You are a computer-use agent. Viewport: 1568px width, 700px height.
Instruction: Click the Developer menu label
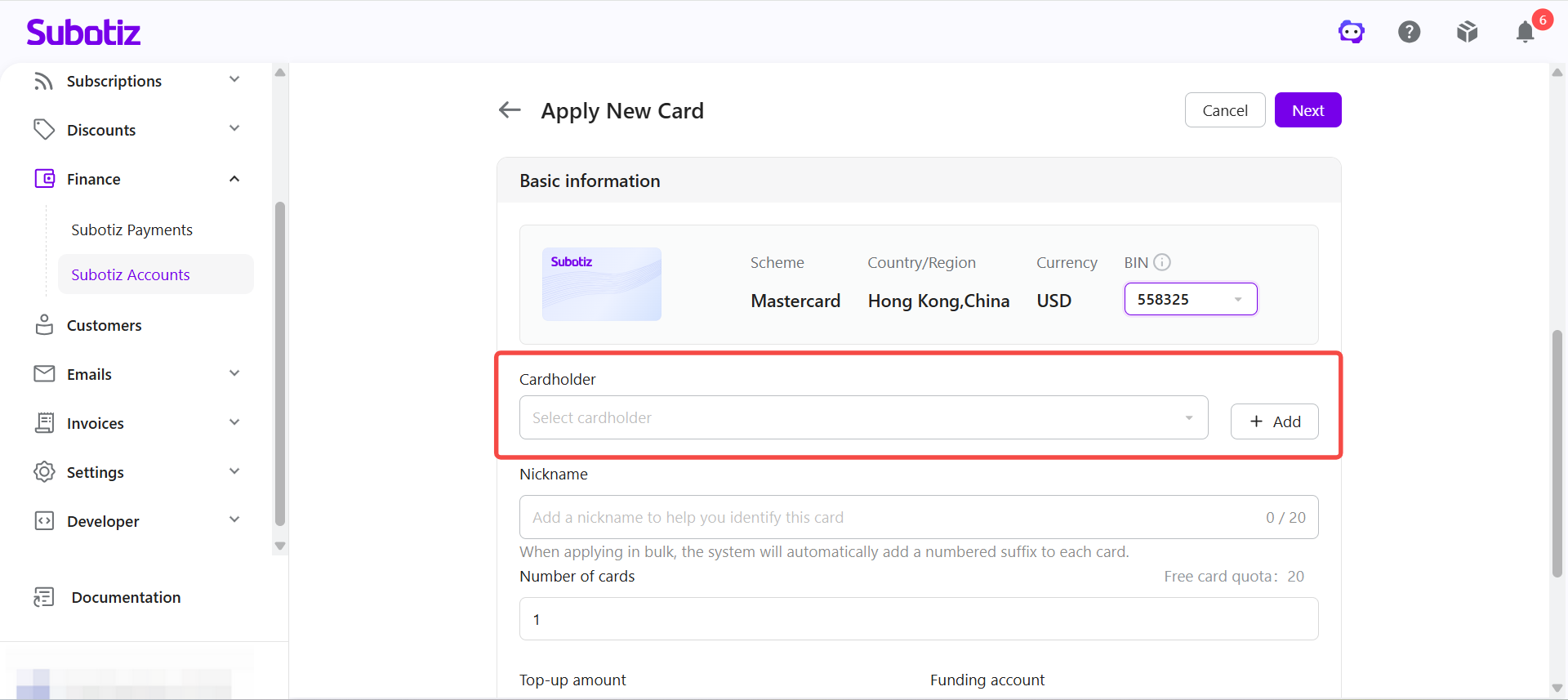[103, 521]
